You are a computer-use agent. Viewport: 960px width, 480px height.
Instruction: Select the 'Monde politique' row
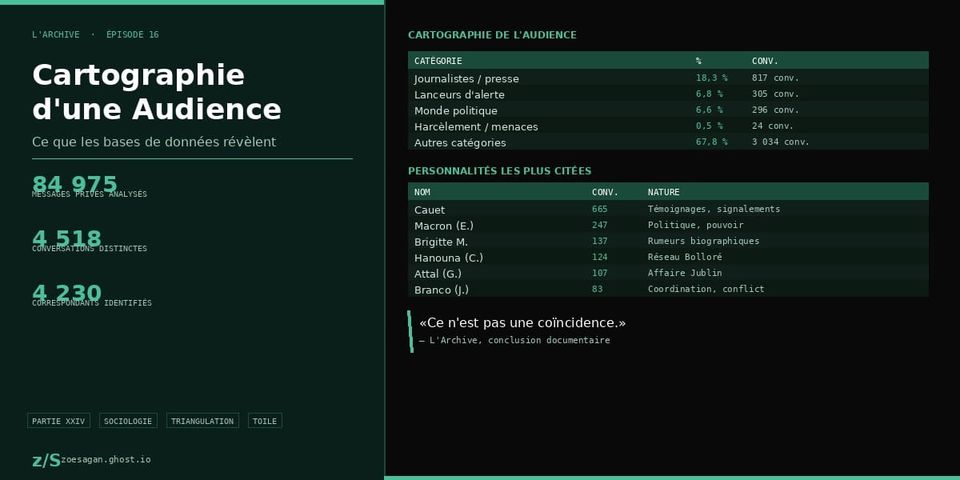(x=668, y=110)
